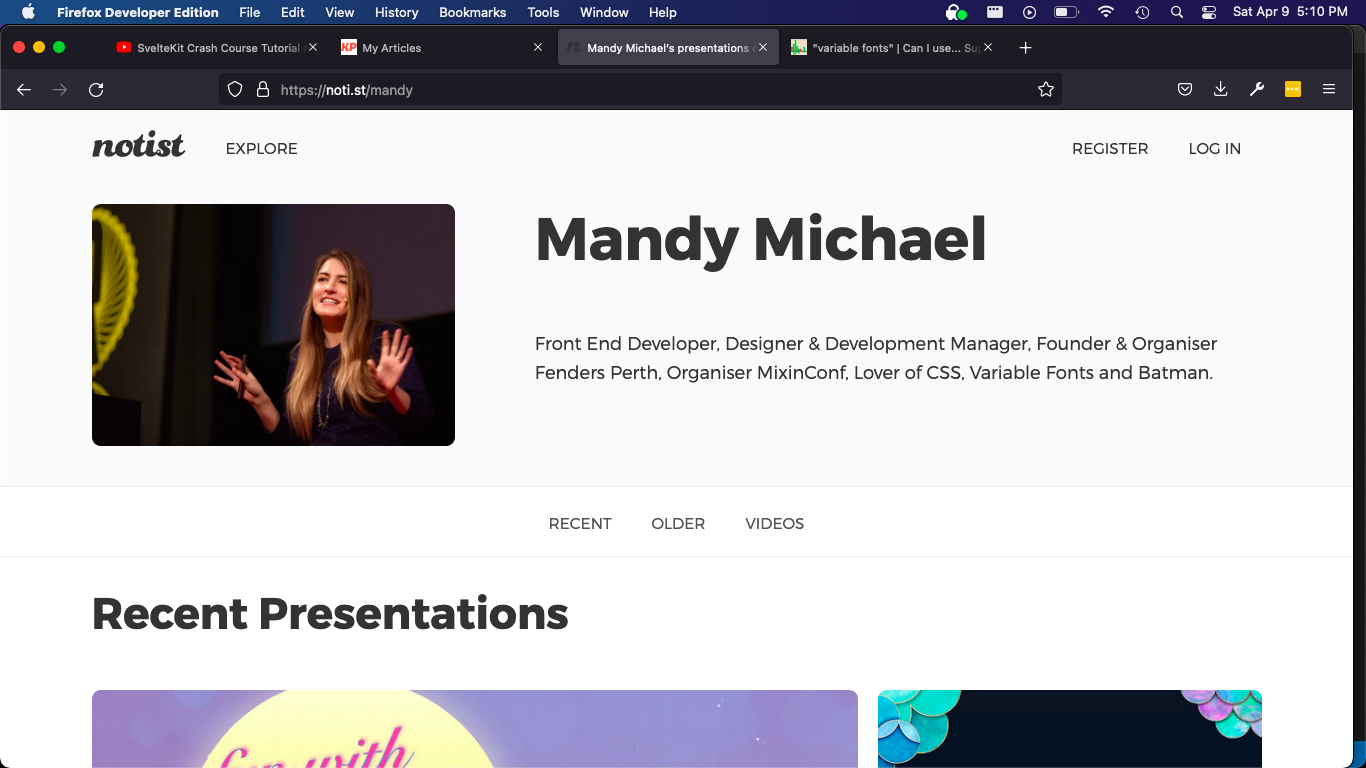Click the date and time in menu bar
Image resolution: width=1366 pixels, height=768 pixels.
(1290, 12)
